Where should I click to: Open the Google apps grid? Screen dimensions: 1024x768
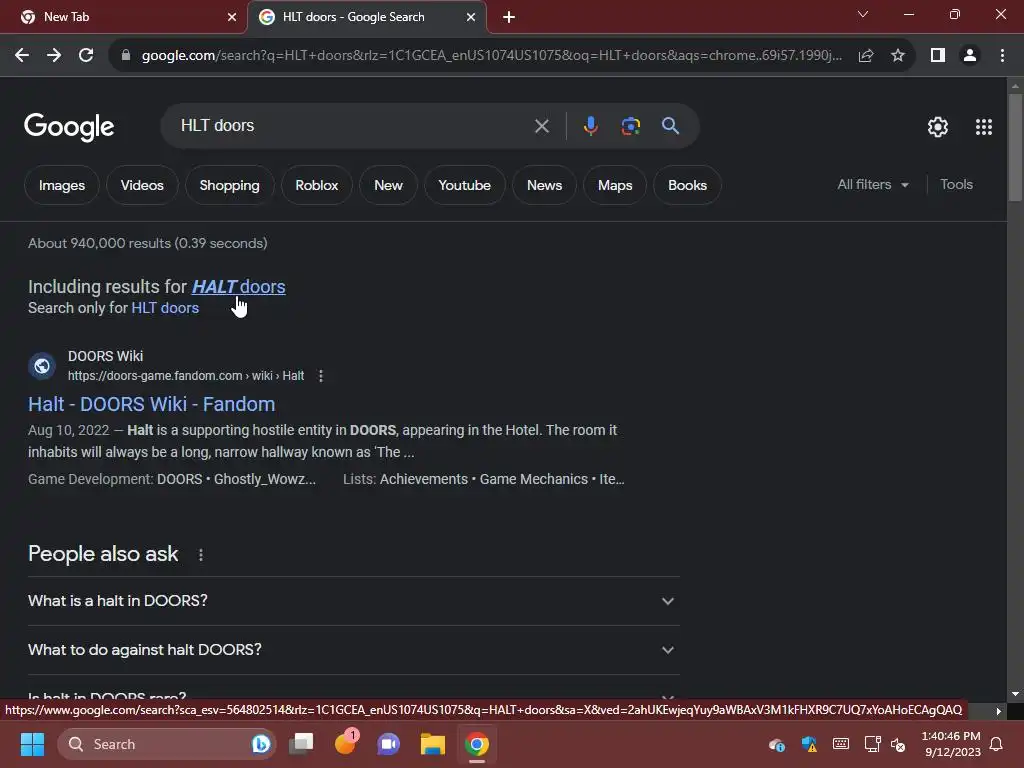pos(984,127)
